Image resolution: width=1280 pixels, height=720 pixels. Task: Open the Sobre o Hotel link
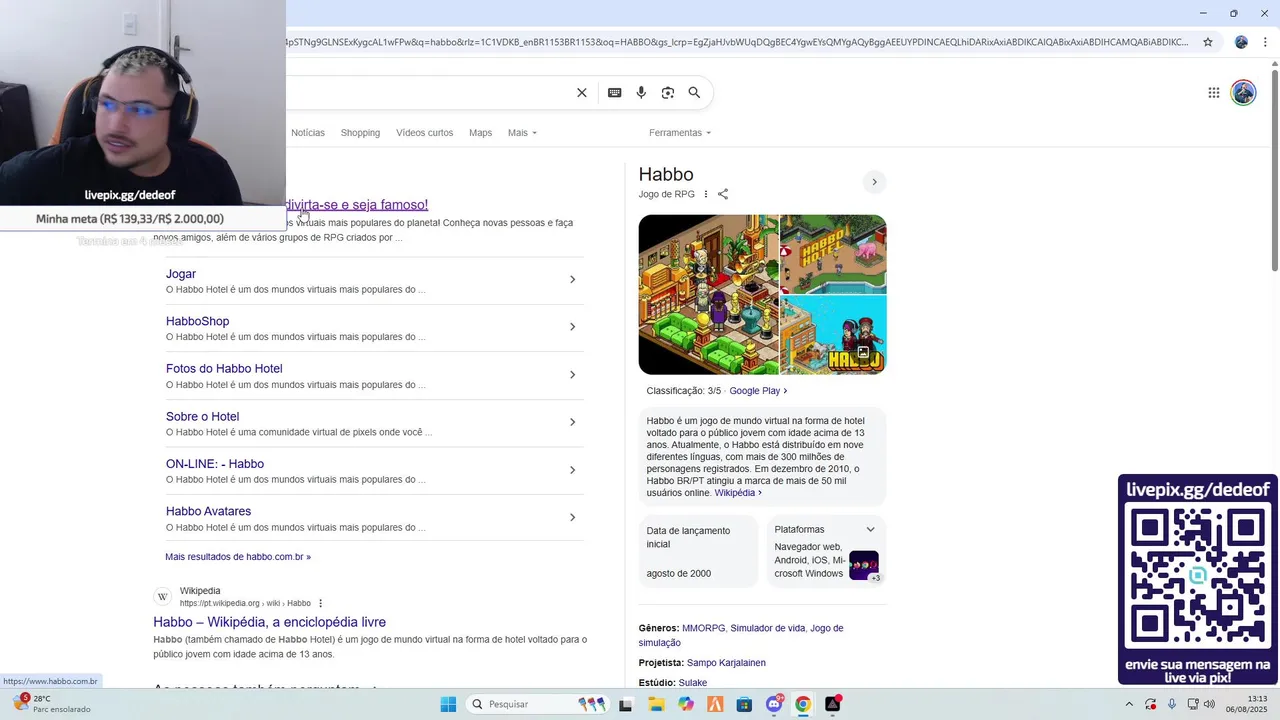click(x=203, y=417)
